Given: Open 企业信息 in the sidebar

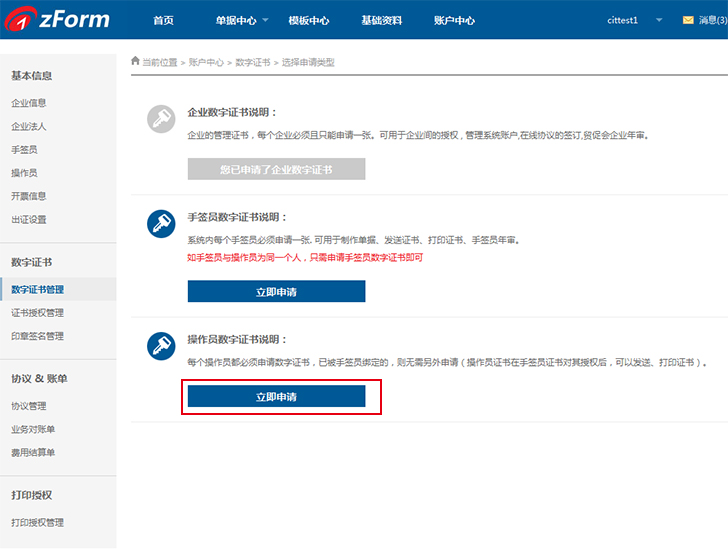Looking at the screenshot, I should [29, 103].
